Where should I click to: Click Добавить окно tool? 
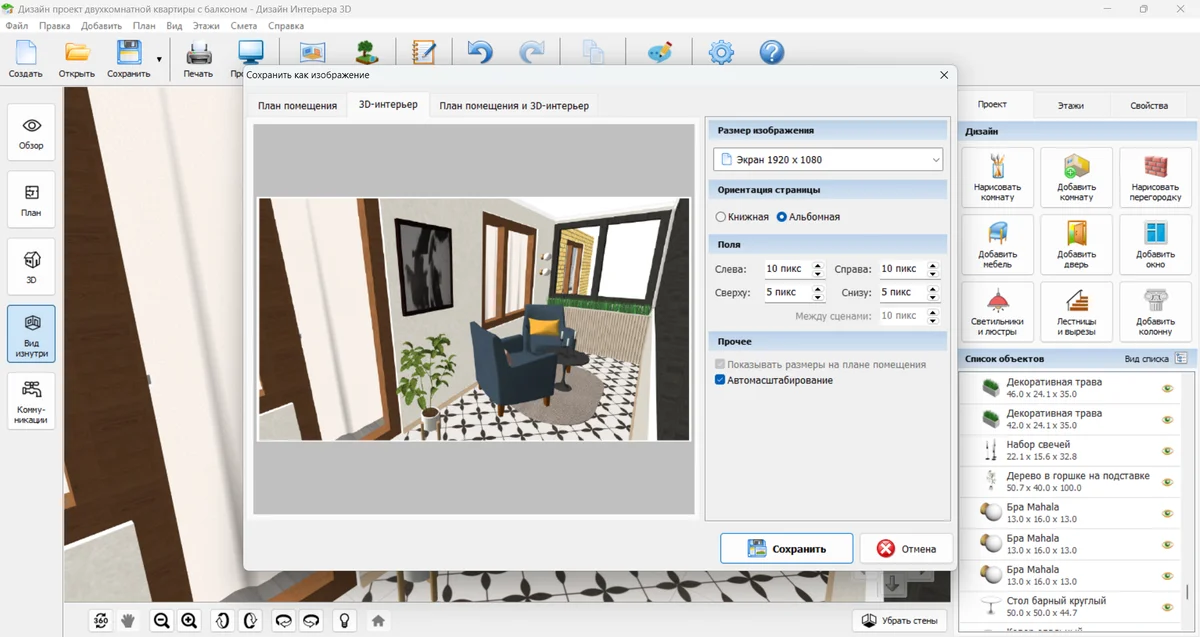1155,244
